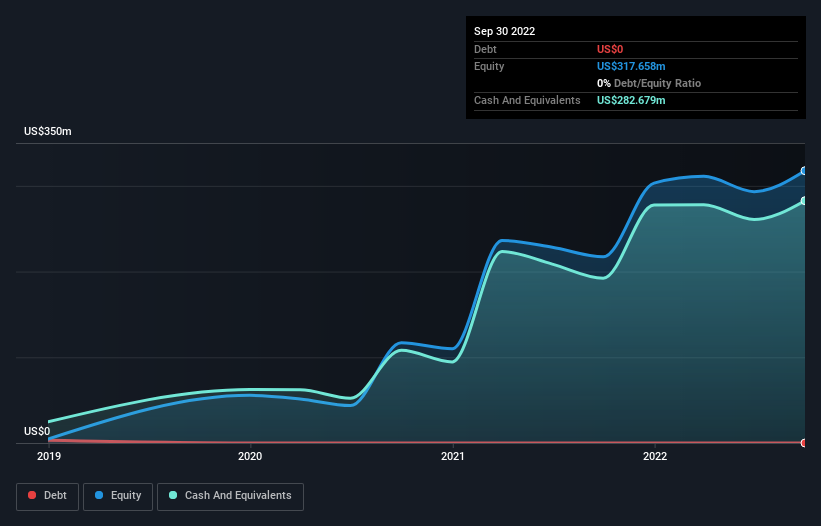The height and width of the screenshot is (526, 821).
Task: Select the red Debt endpoint marker
Action: pos(804,443)
